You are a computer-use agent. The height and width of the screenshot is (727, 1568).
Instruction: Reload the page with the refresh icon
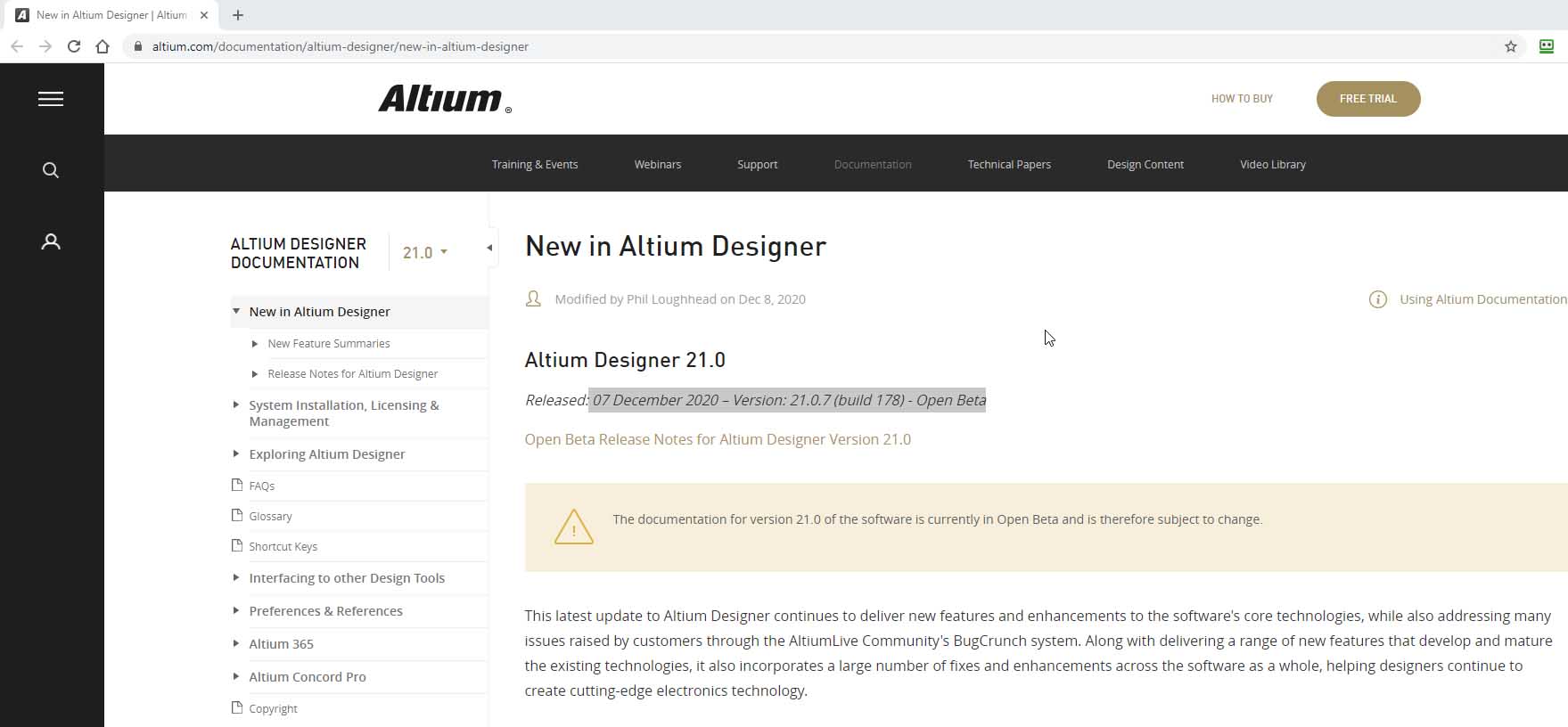click(74, 46)
